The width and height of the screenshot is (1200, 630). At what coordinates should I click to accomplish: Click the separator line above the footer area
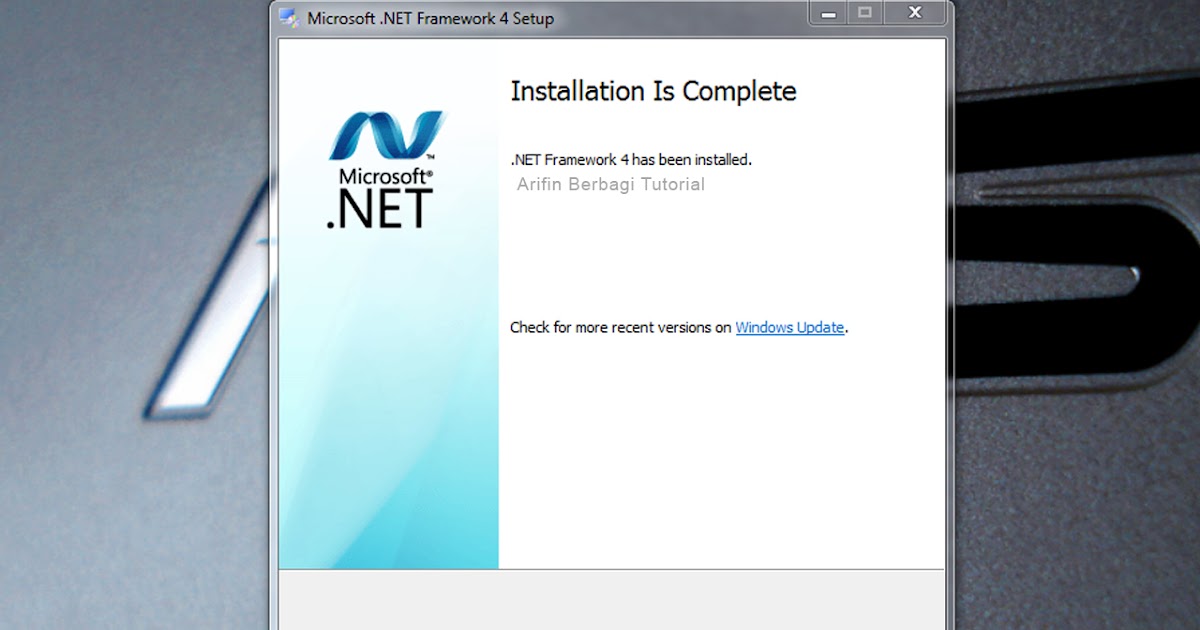[610, 570]
